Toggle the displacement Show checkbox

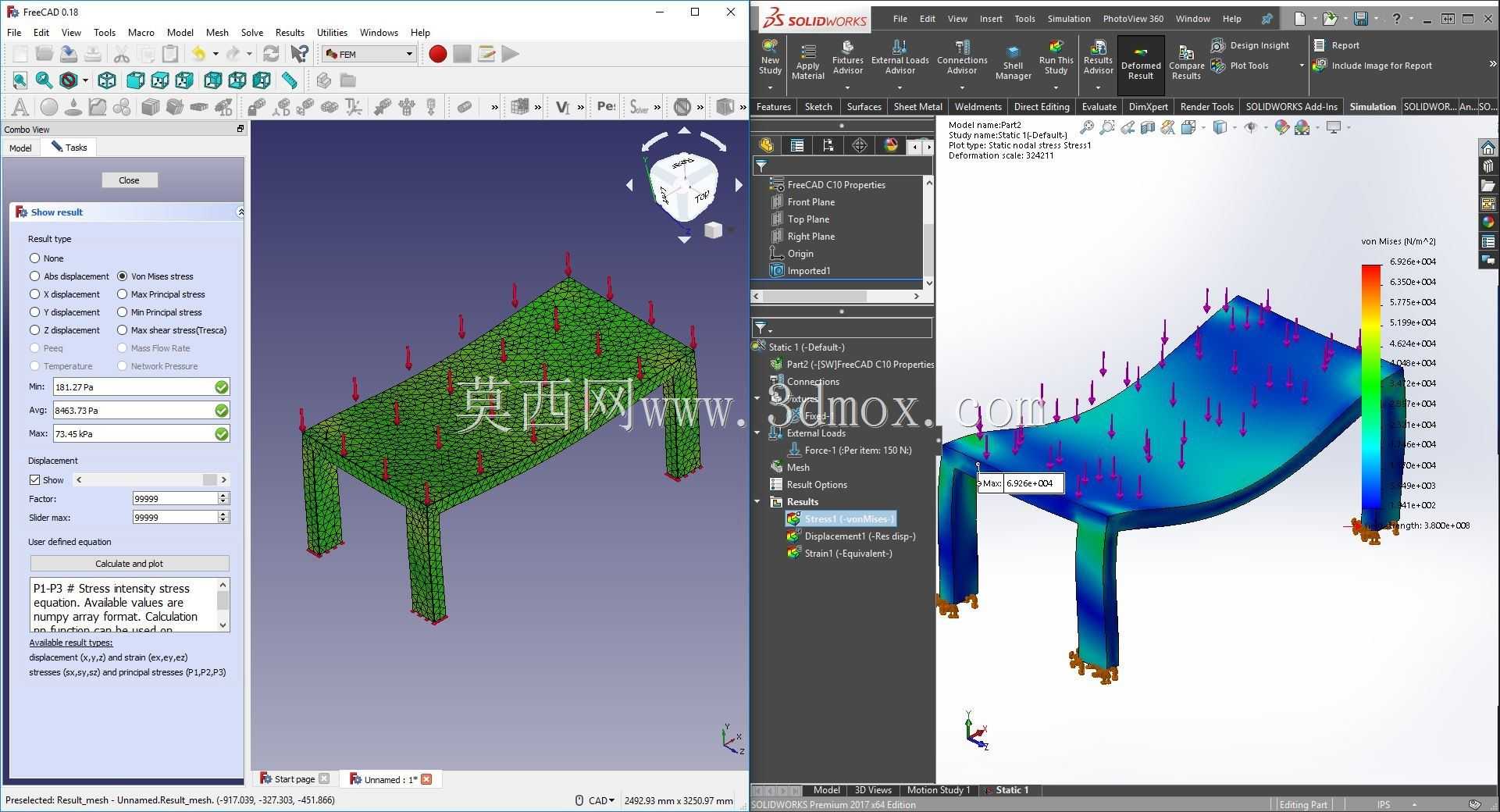(x=34, y=480)
